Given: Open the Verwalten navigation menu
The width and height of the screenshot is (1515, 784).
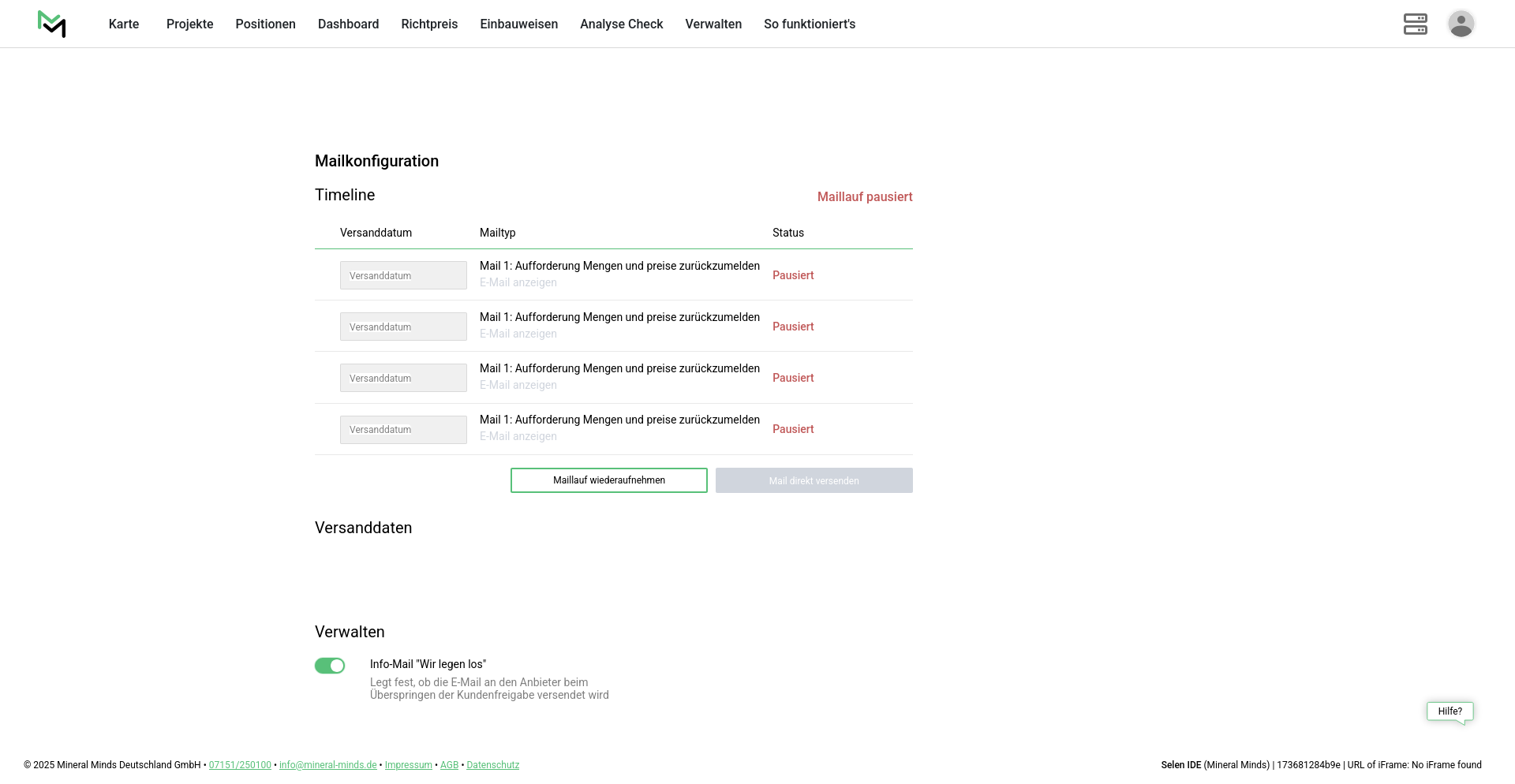Looking at the screenshot, I should [713, 24].
